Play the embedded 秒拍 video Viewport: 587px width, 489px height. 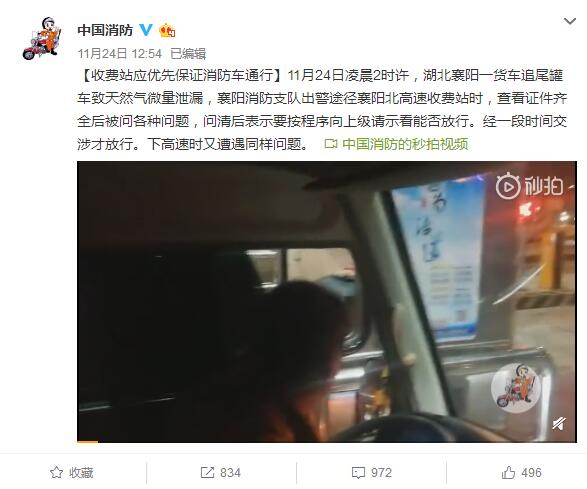pos(327,302)
